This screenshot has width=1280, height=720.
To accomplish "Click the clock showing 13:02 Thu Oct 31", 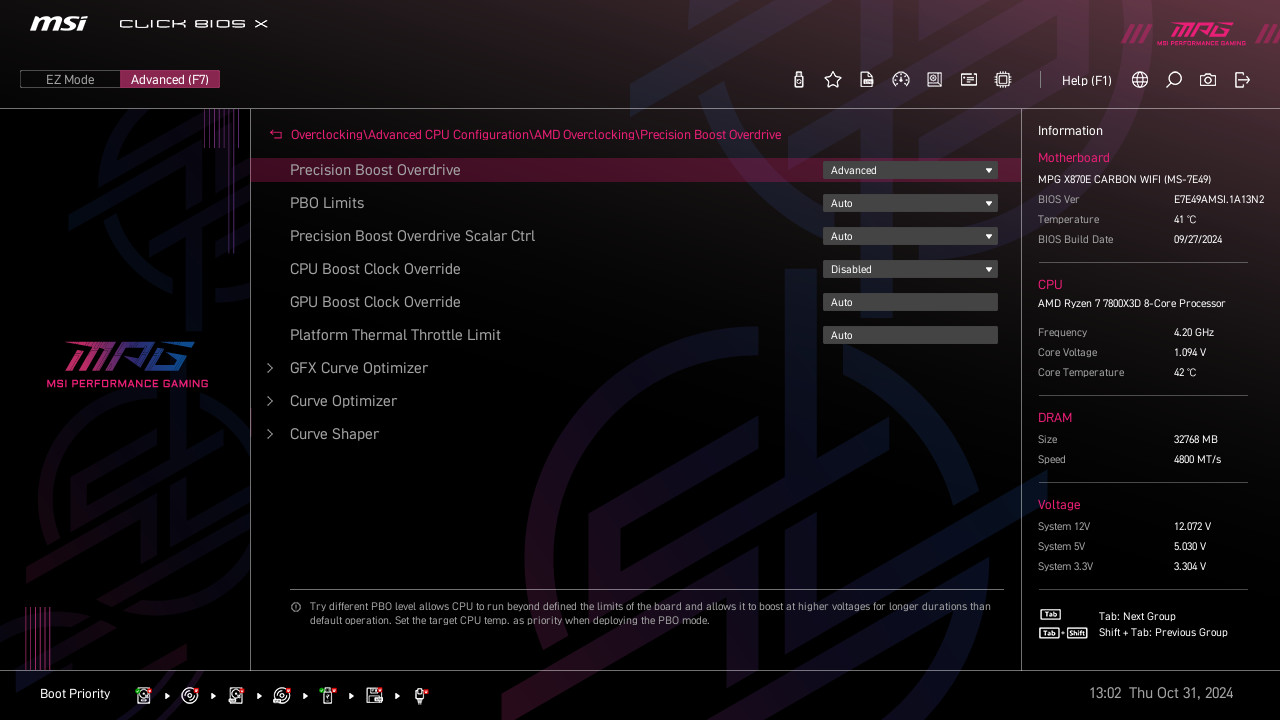I will pyautogui.click(x=1161, y=693).
